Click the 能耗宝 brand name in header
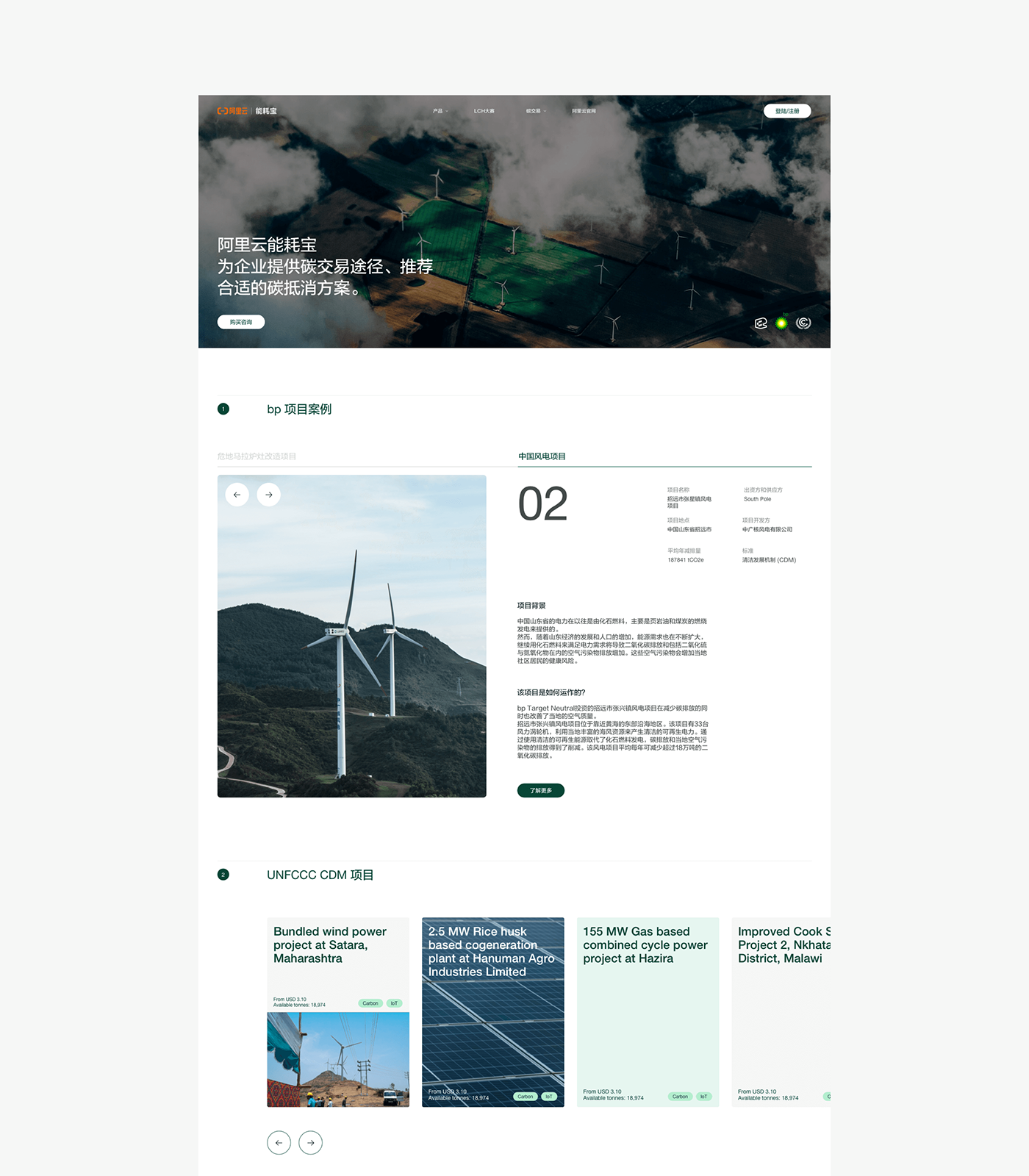 click(x=266, y=111)
